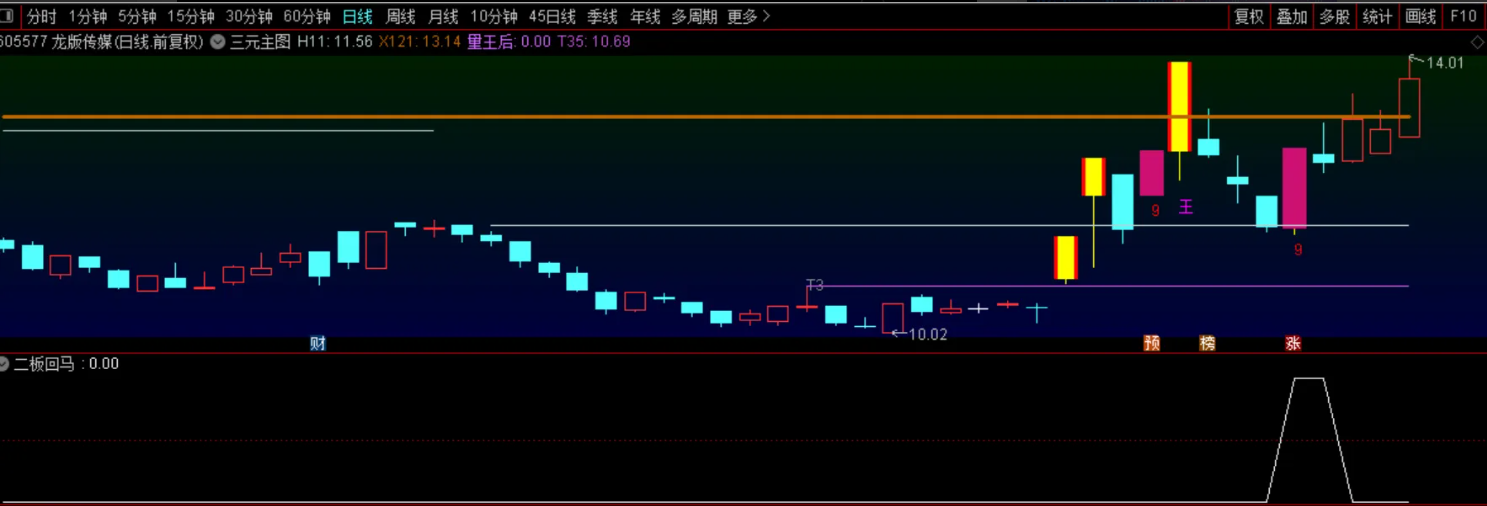Open the 画线 drawing tools

coord(1420,16)
